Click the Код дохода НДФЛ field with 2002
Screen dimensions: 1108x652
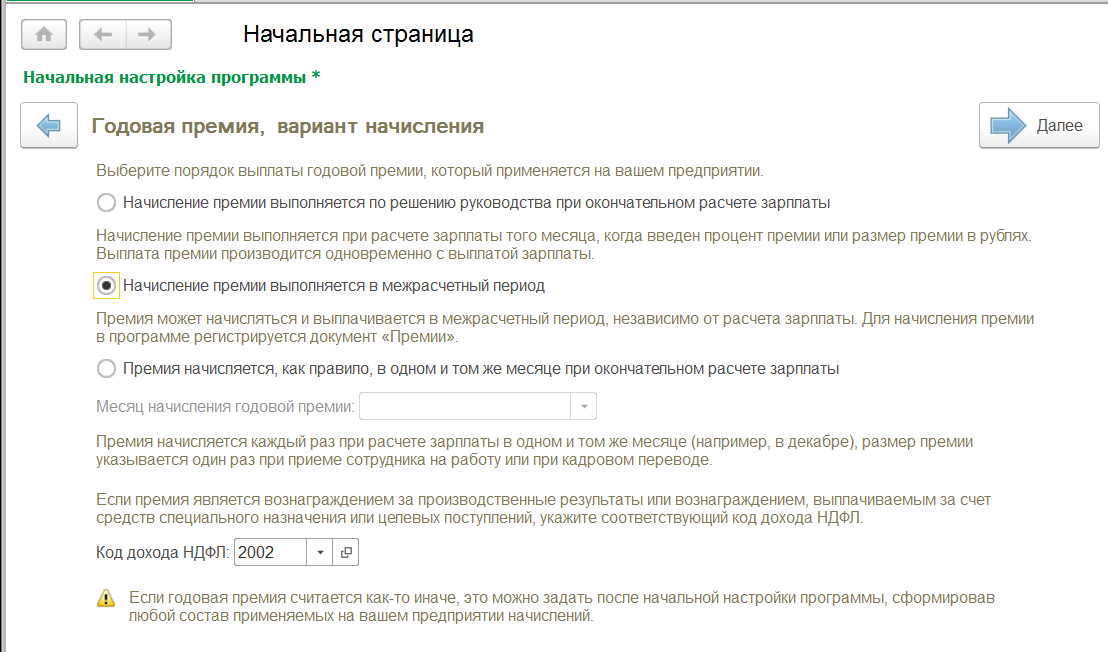click(271, 552)
